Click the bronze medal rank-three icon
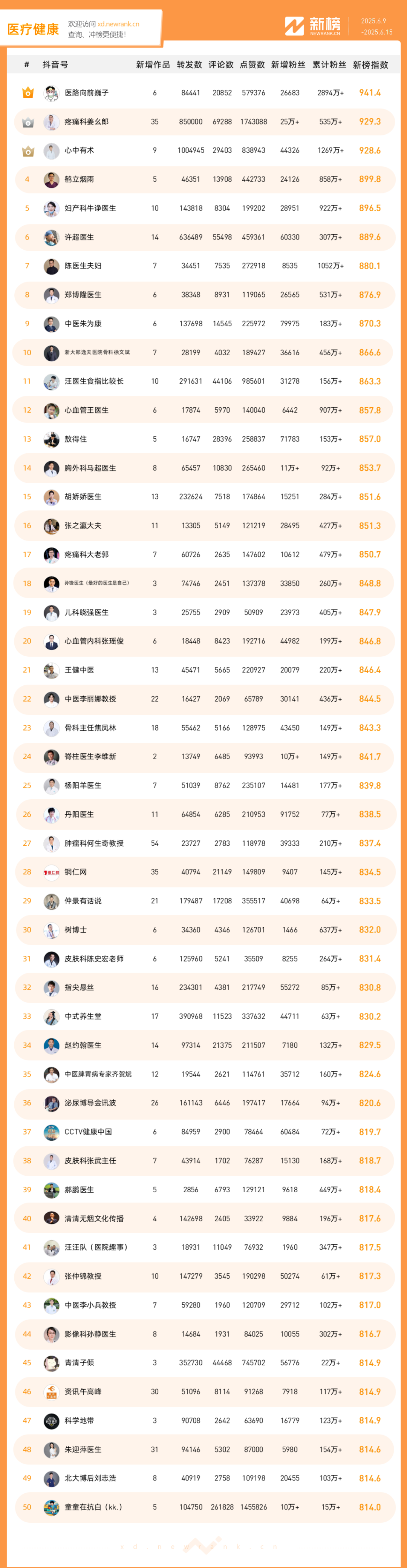The width and height of the screenshot is (407, 1568). (x=28, y=151)
